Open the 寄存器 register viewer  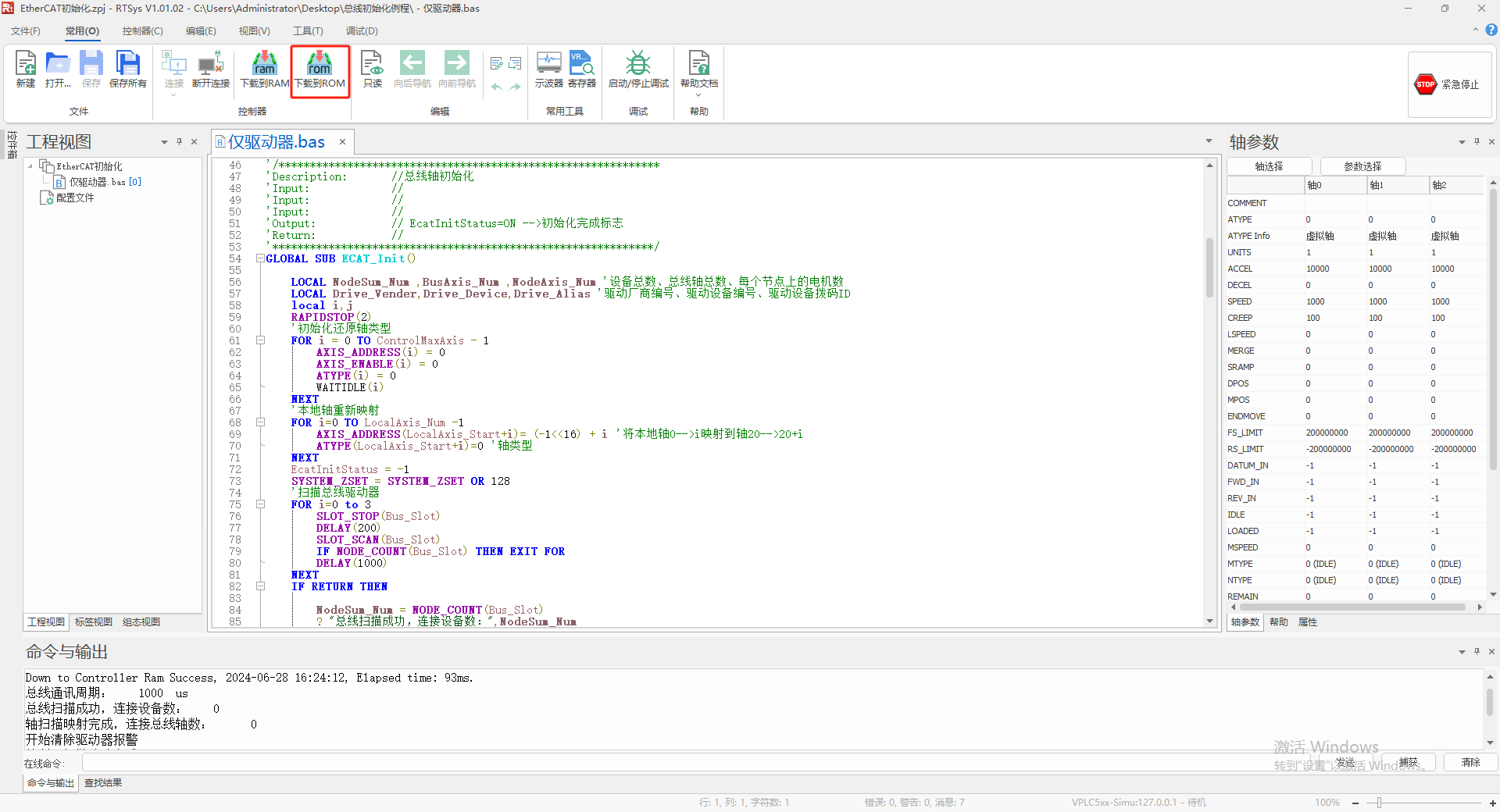point(582,69)
